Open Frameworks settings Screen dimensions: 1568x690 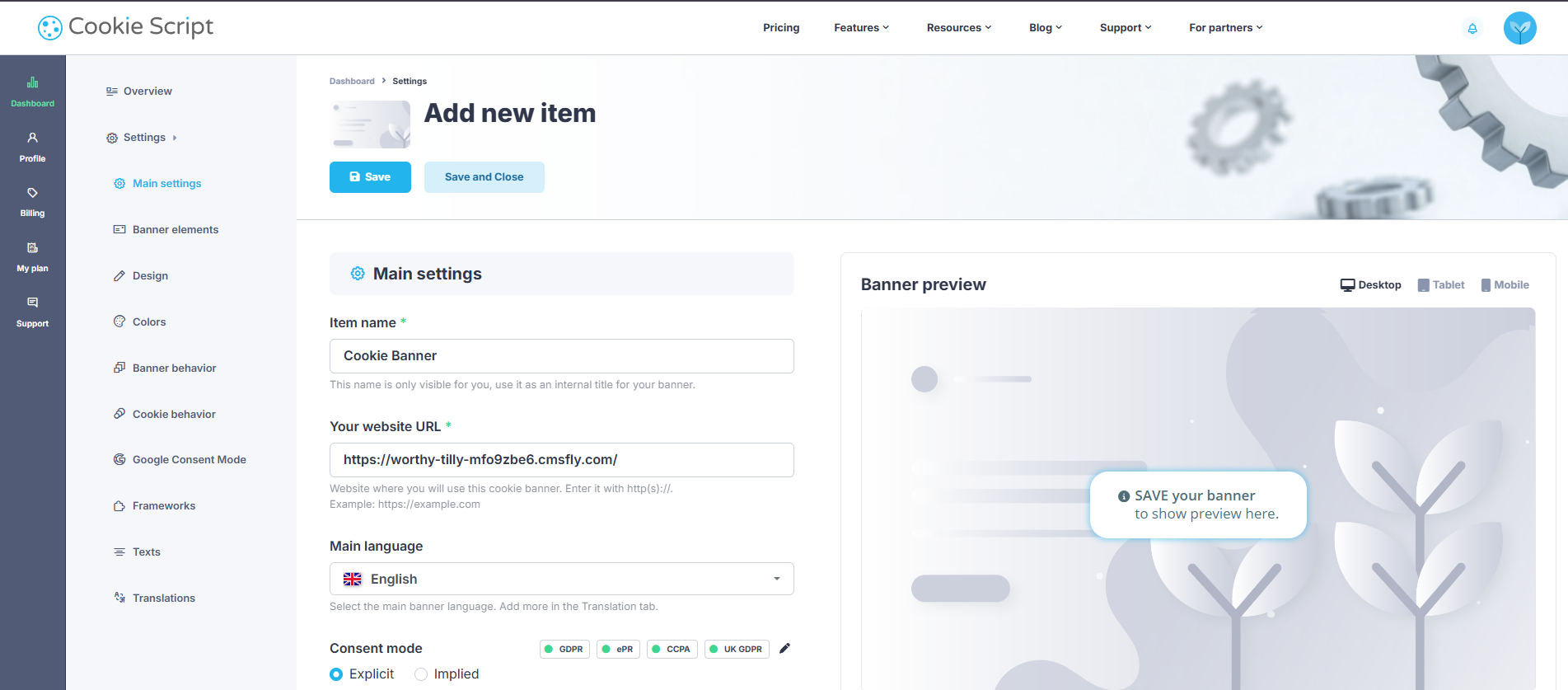pyautogui.click(x=164, y=506)
